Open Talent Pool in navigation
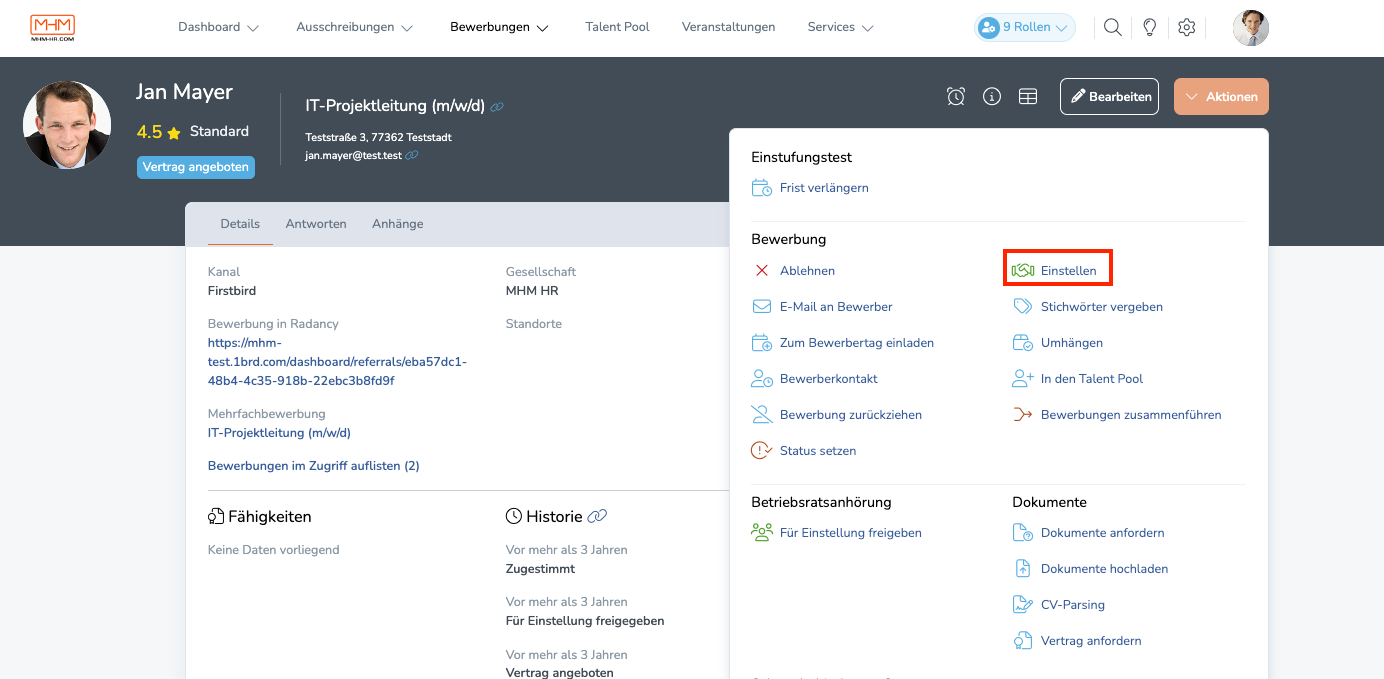 [x=617, y=27]
